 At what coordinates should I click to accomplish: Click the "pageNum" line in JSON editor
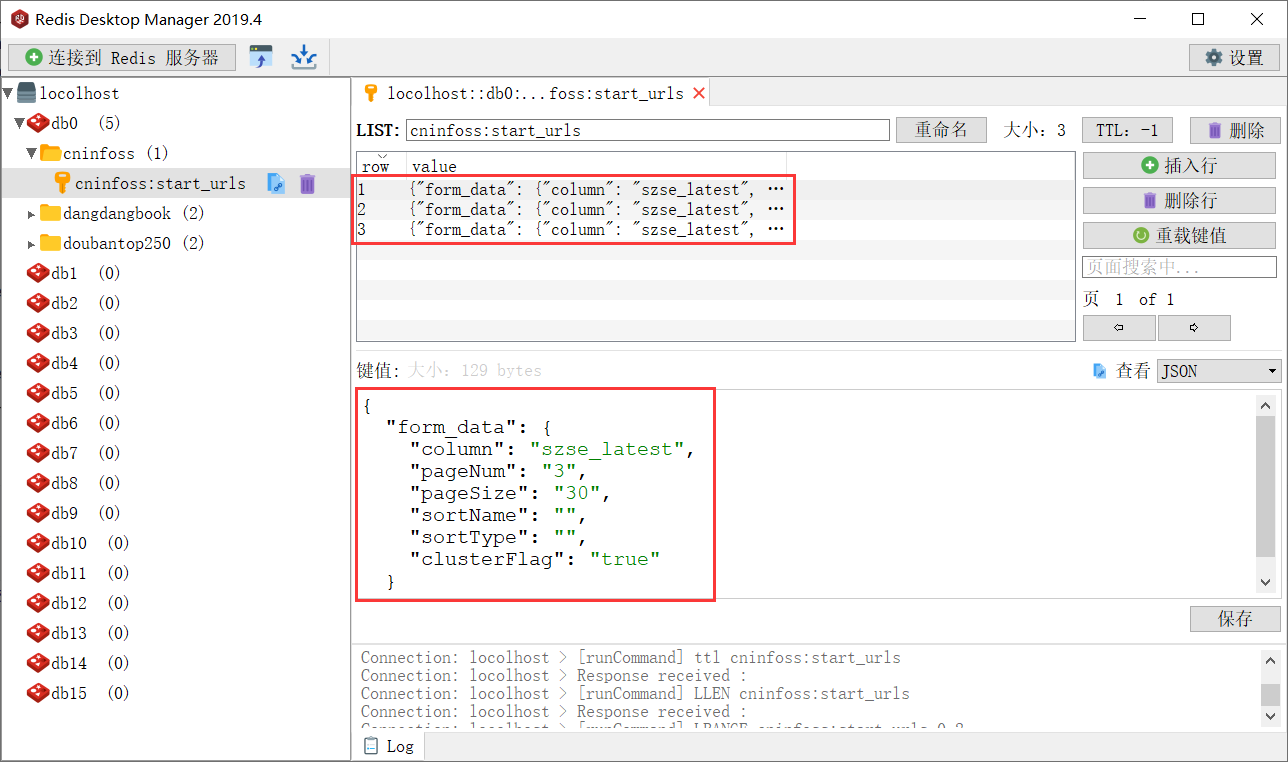(x=498, y=471)
